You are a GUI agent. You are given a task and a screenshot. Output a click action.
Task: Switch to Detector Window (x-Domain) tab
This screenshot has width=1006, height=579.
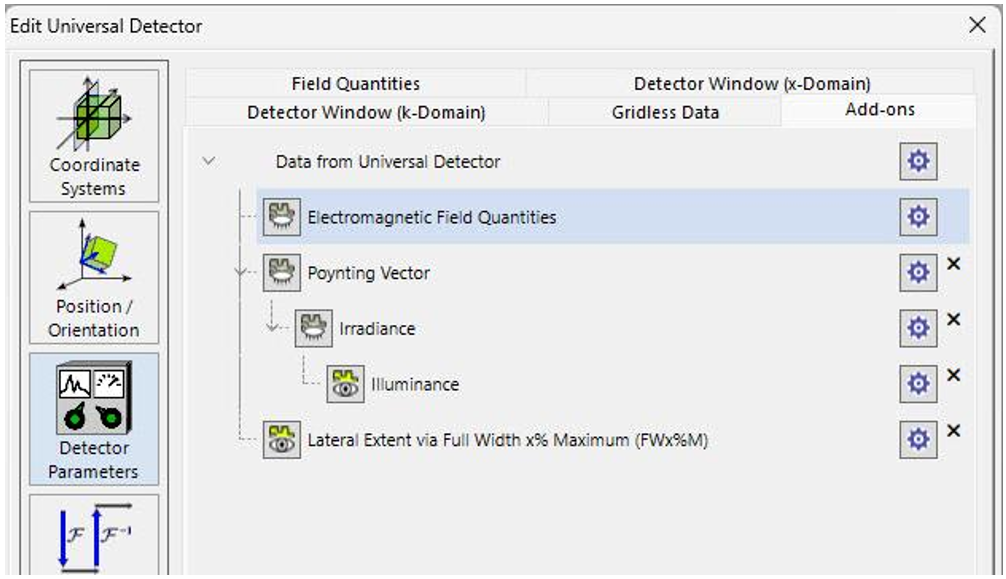pos(751,83)
